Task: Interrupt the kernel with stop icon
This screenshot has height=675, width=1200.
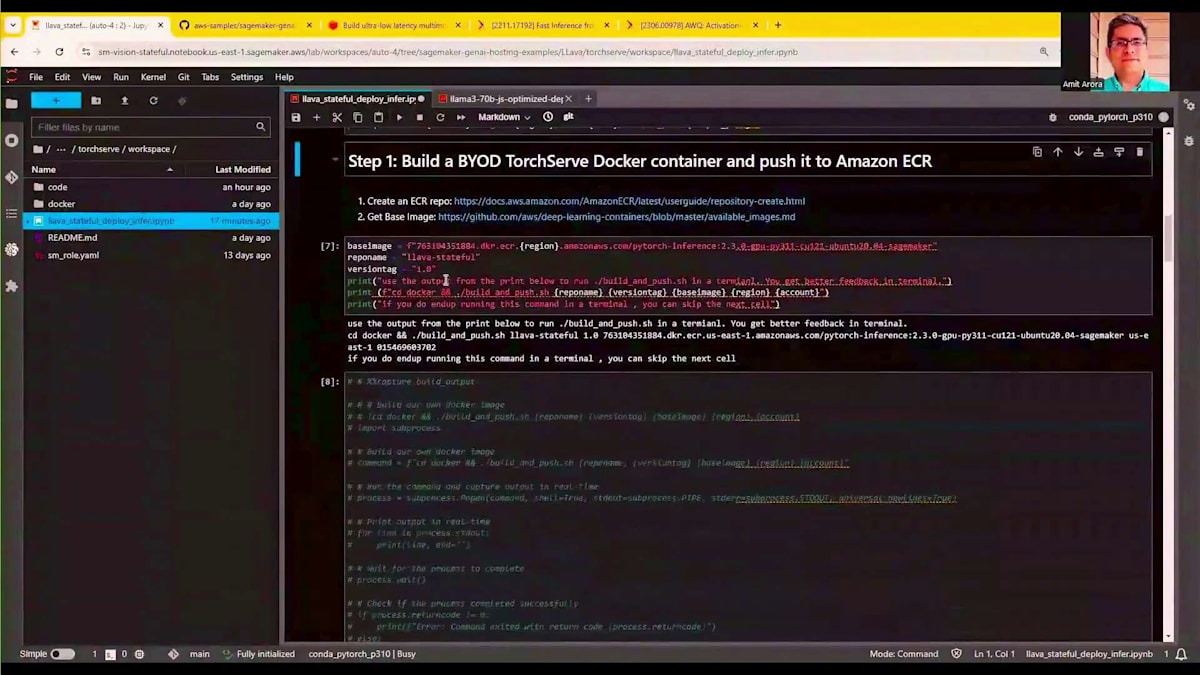Action: pyautogui.click(x=419, y=117)
